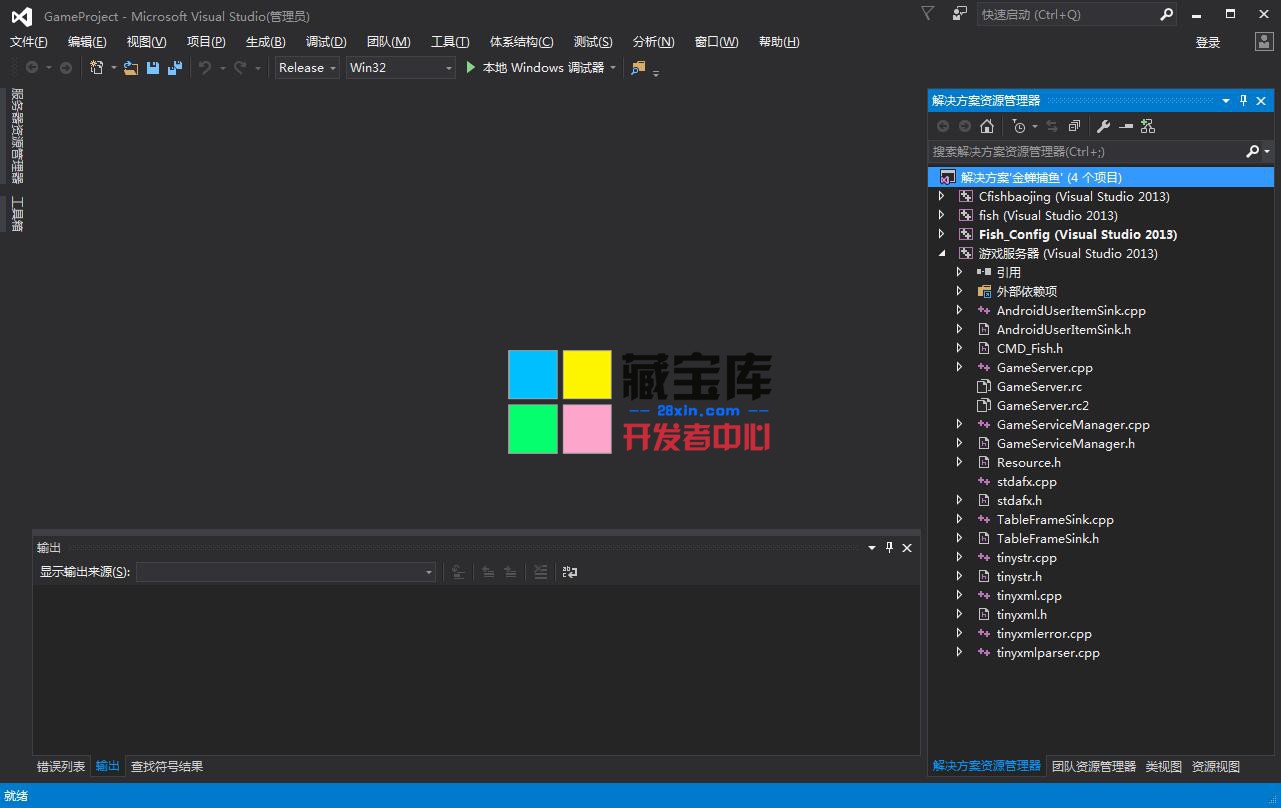Switch to the 类视图 tab
The image size is (1281, 808).
coord(1164,766)
